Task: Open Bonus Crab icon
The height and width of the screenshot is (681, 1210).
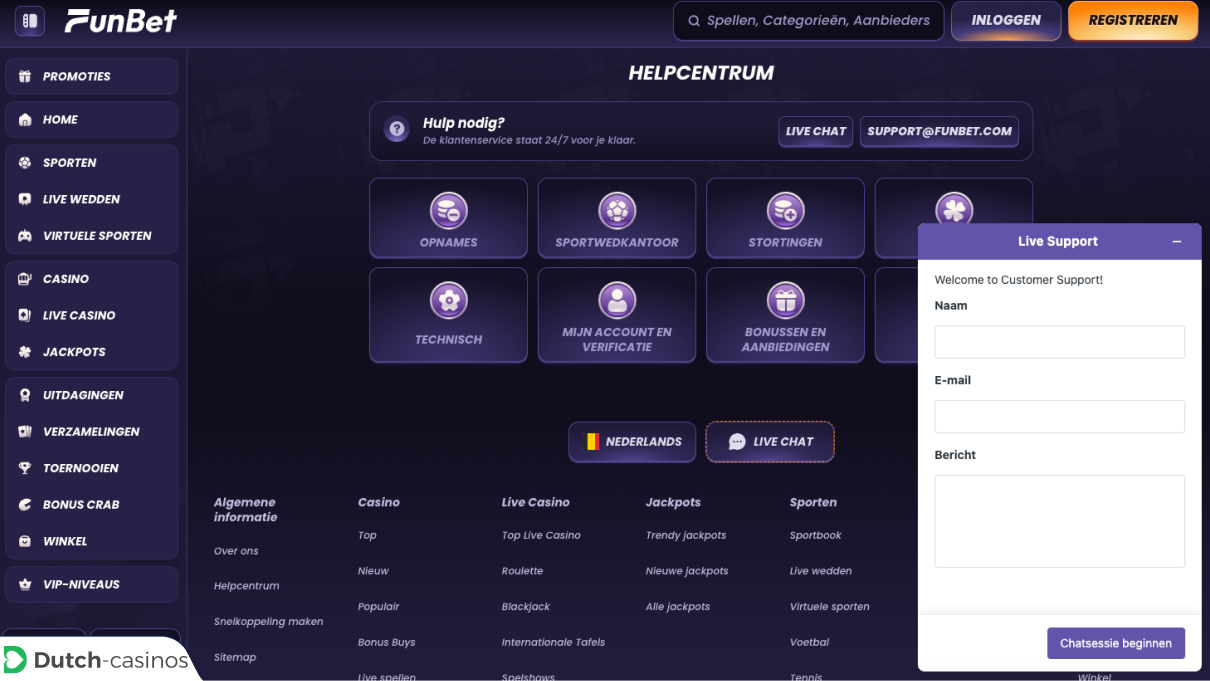Action: pyautogui.click(x=25, y=505)
